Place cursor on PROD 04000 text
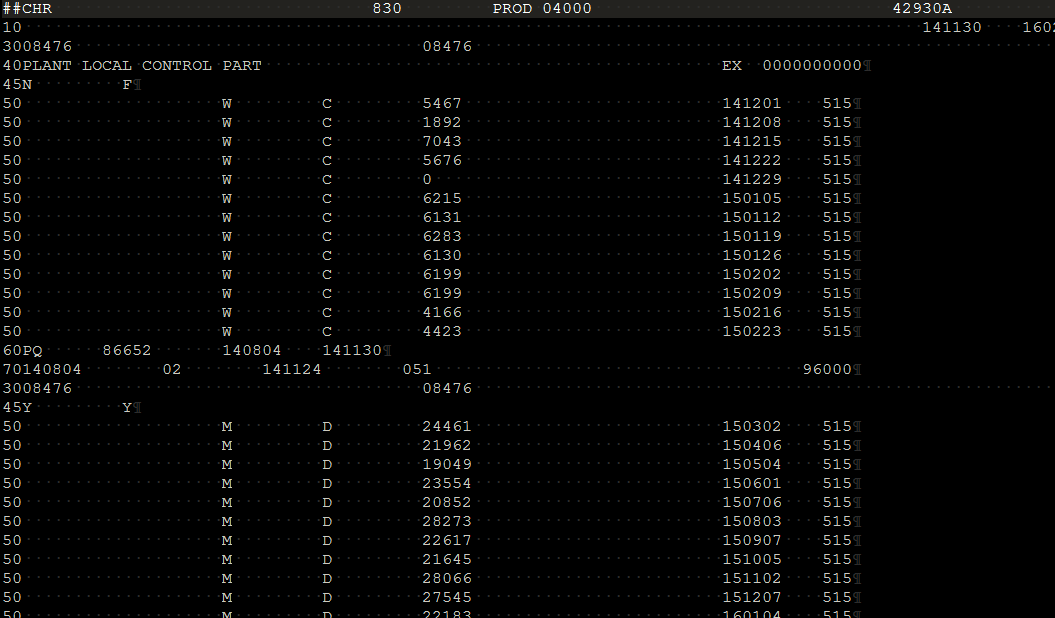 coord(542,9)
